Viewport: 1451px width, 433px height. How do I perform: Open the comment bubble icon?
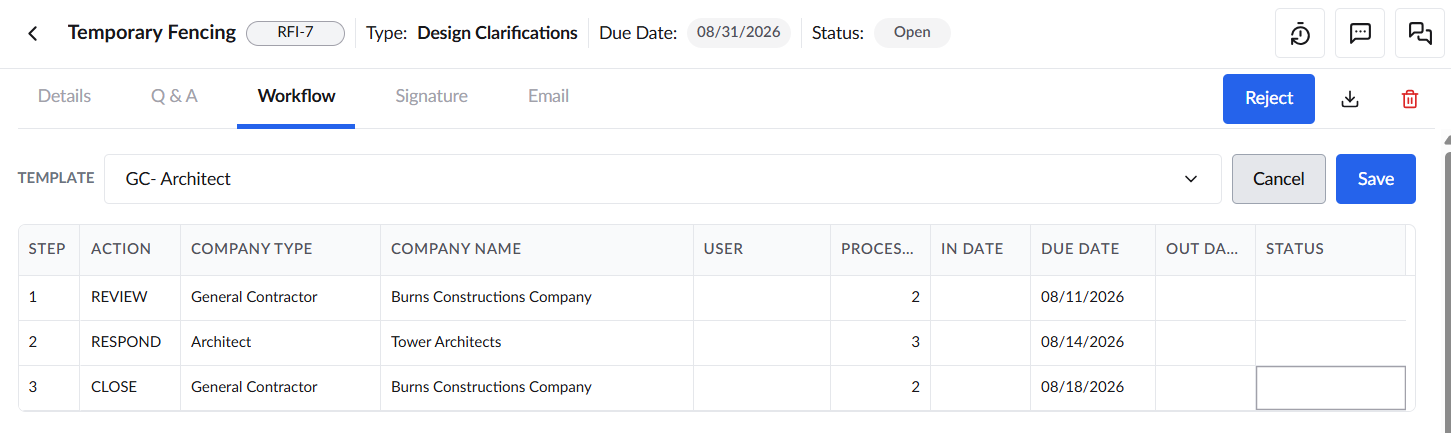[1360, 33]
